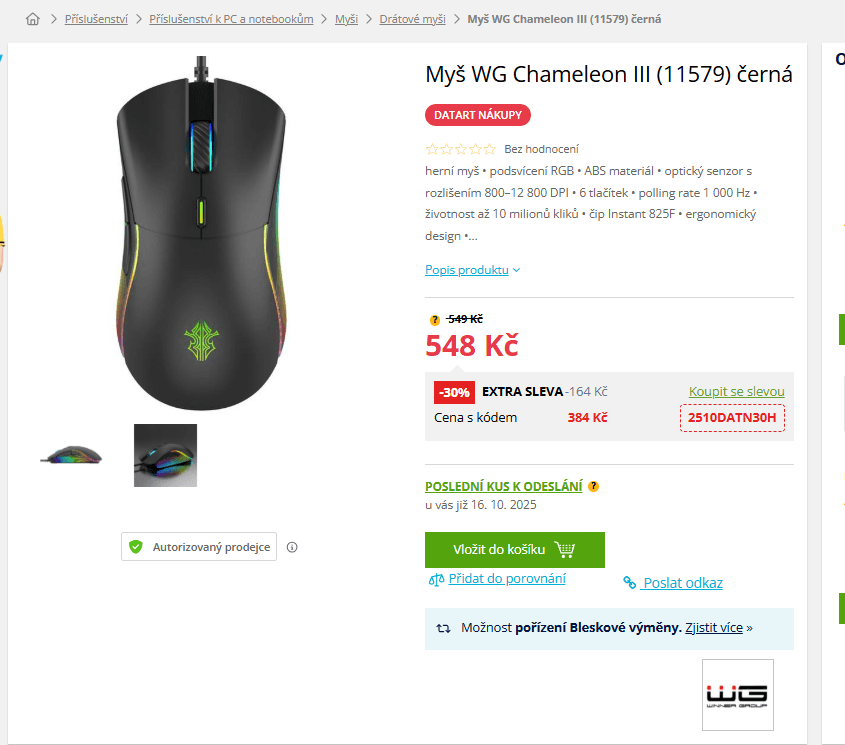845x745 pixels.
Task: Click Koupit se slevou link
Action: point(736,391)
